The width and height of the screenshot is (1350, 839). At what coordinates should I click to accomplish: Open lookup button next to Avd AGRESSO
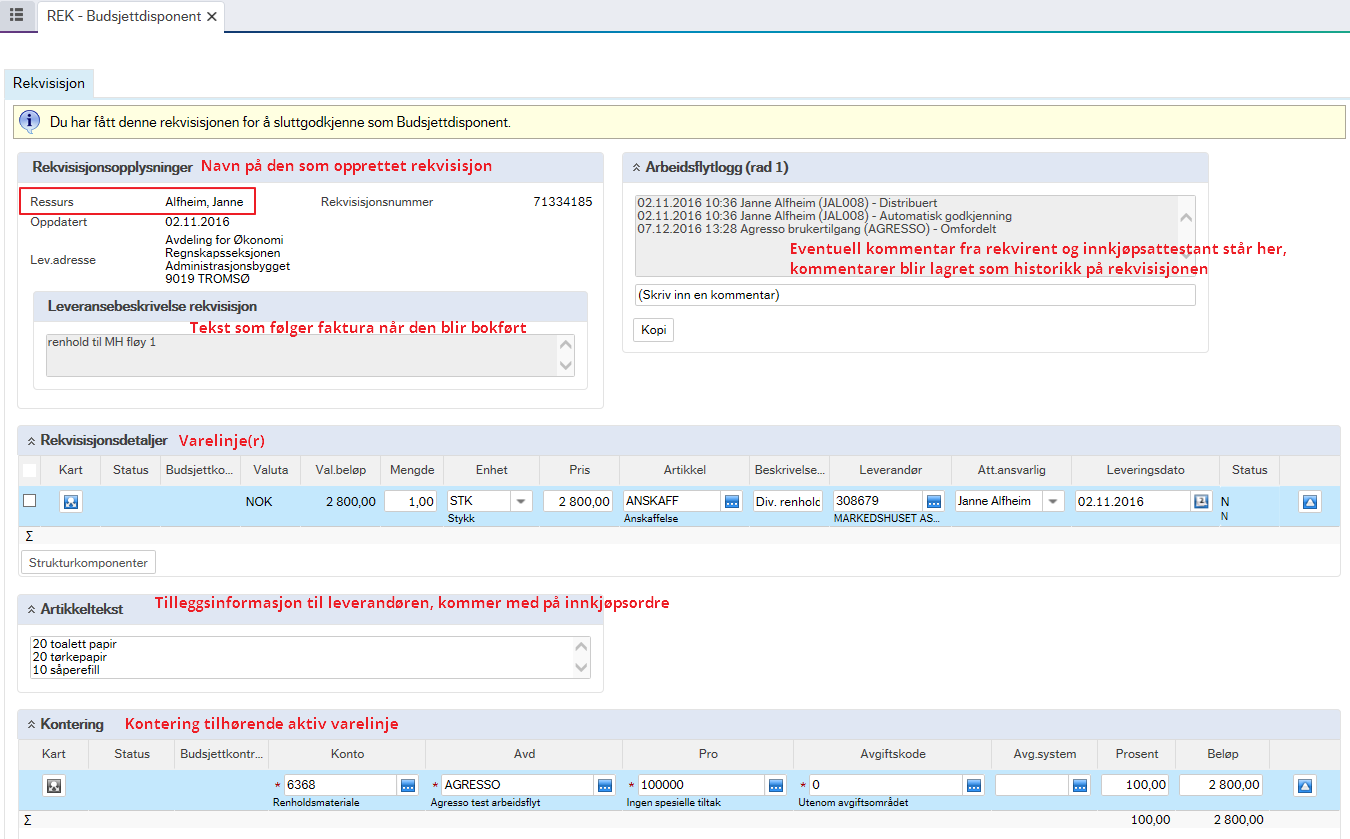[604, 785]
